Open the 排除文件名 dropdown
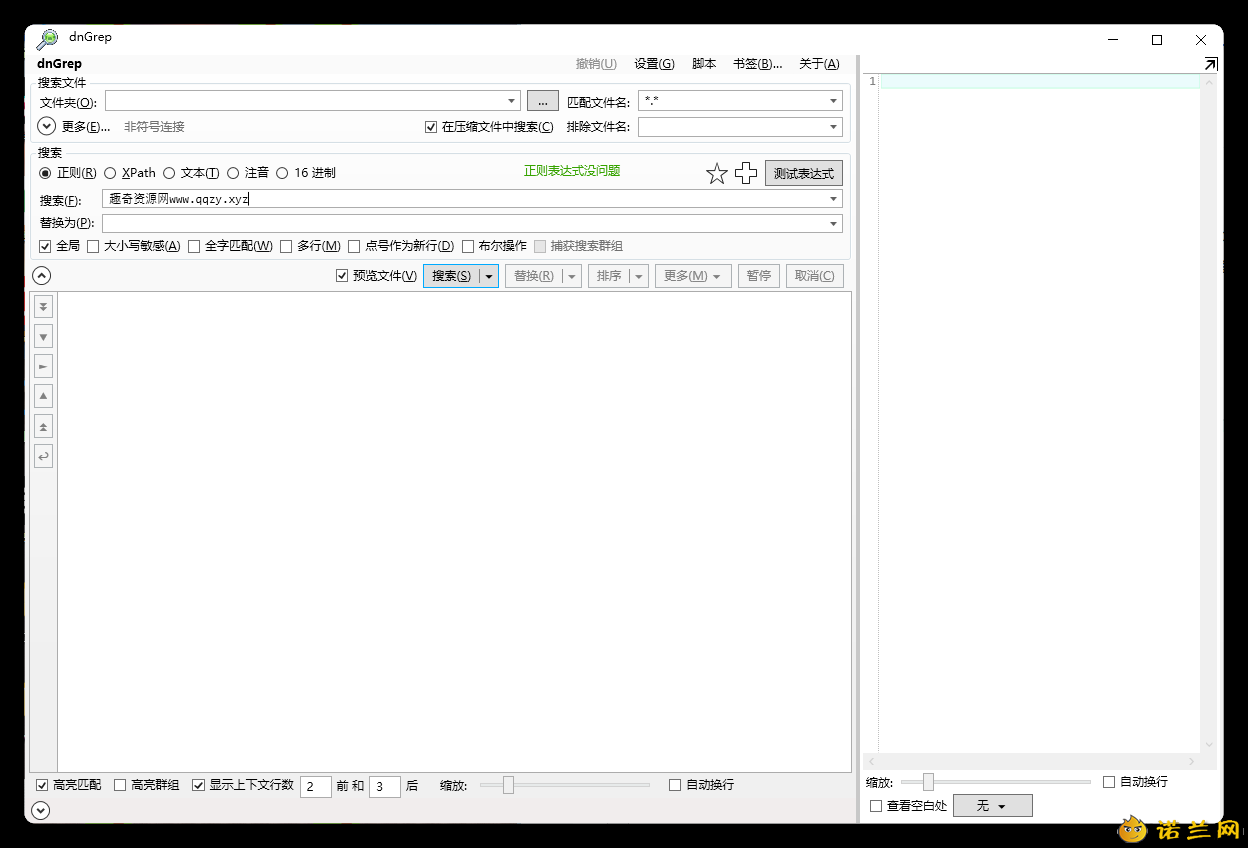The width and height of the screenshot is (1248, 848). pyautogui.click(x=834, y=127)
